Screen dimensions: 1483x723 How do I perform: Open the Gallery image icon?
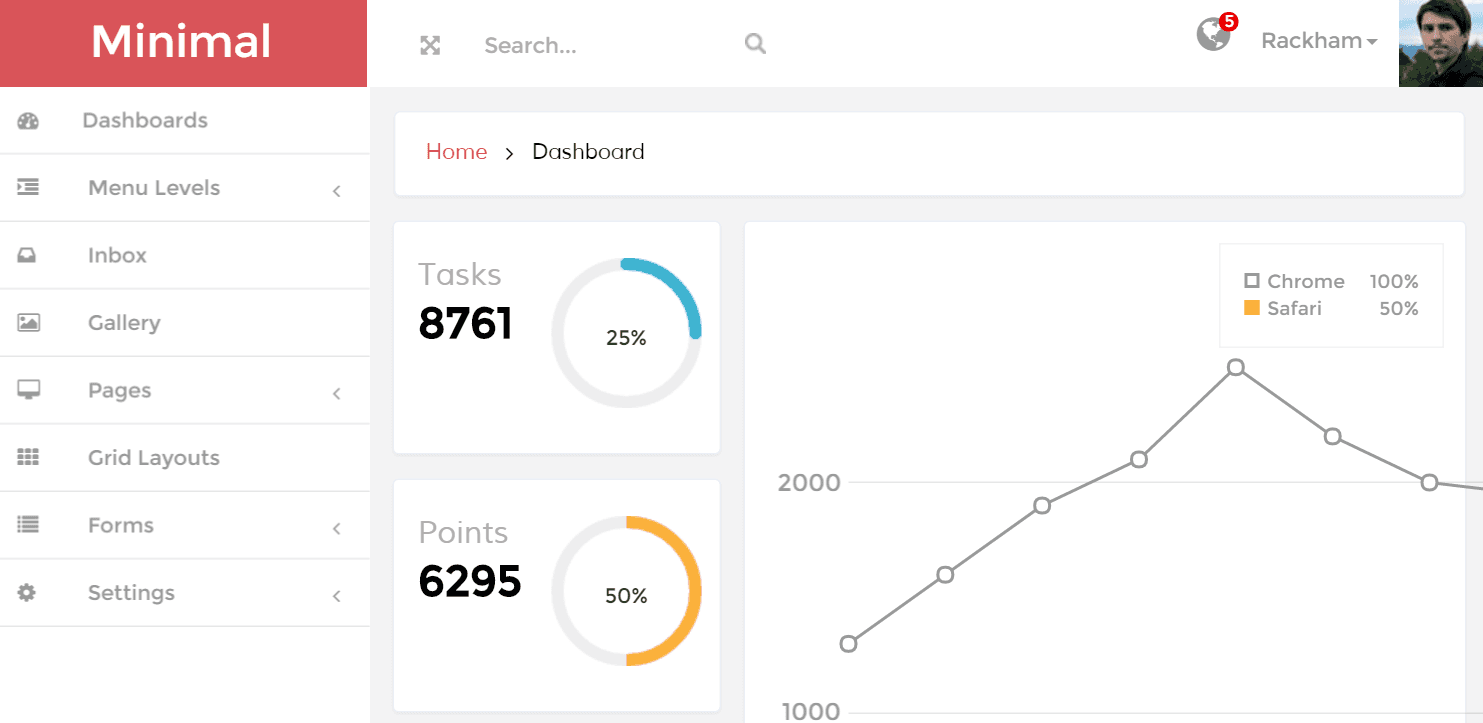pyautogui.click(x=25, y=322)
